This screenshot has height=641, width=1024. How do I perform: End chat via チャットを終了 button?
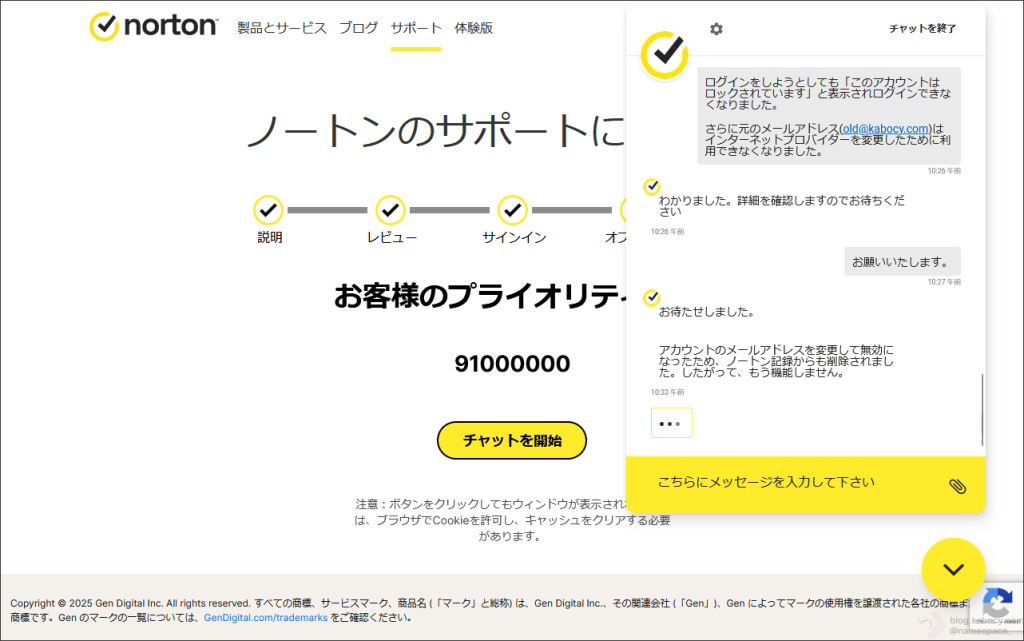pos(922,29)
